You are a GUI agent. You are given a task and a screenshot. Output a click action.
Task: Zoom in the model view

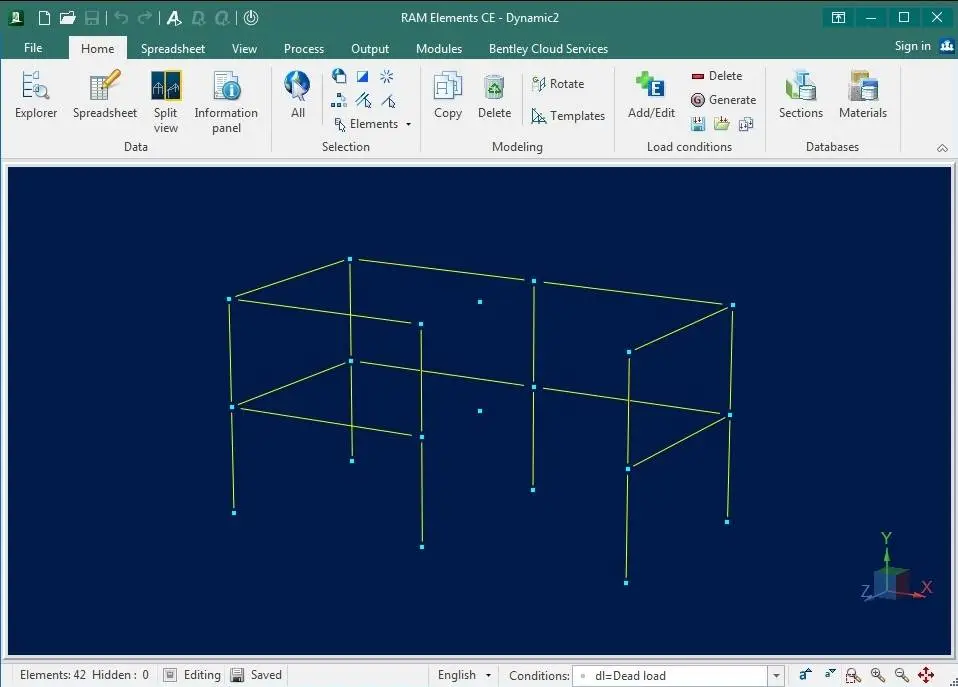878,675
